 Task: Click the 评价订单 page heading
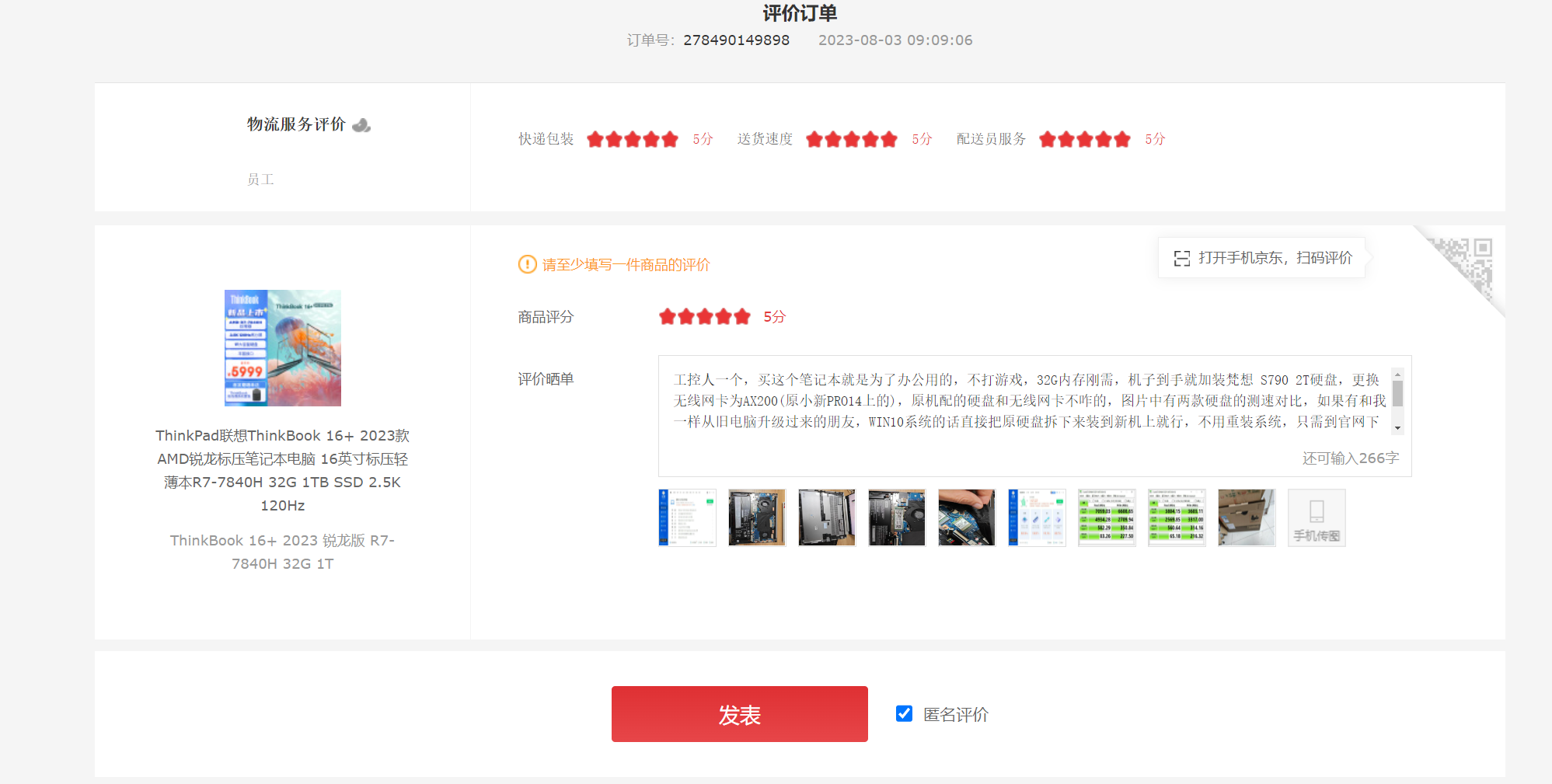(x=800, y=13)
